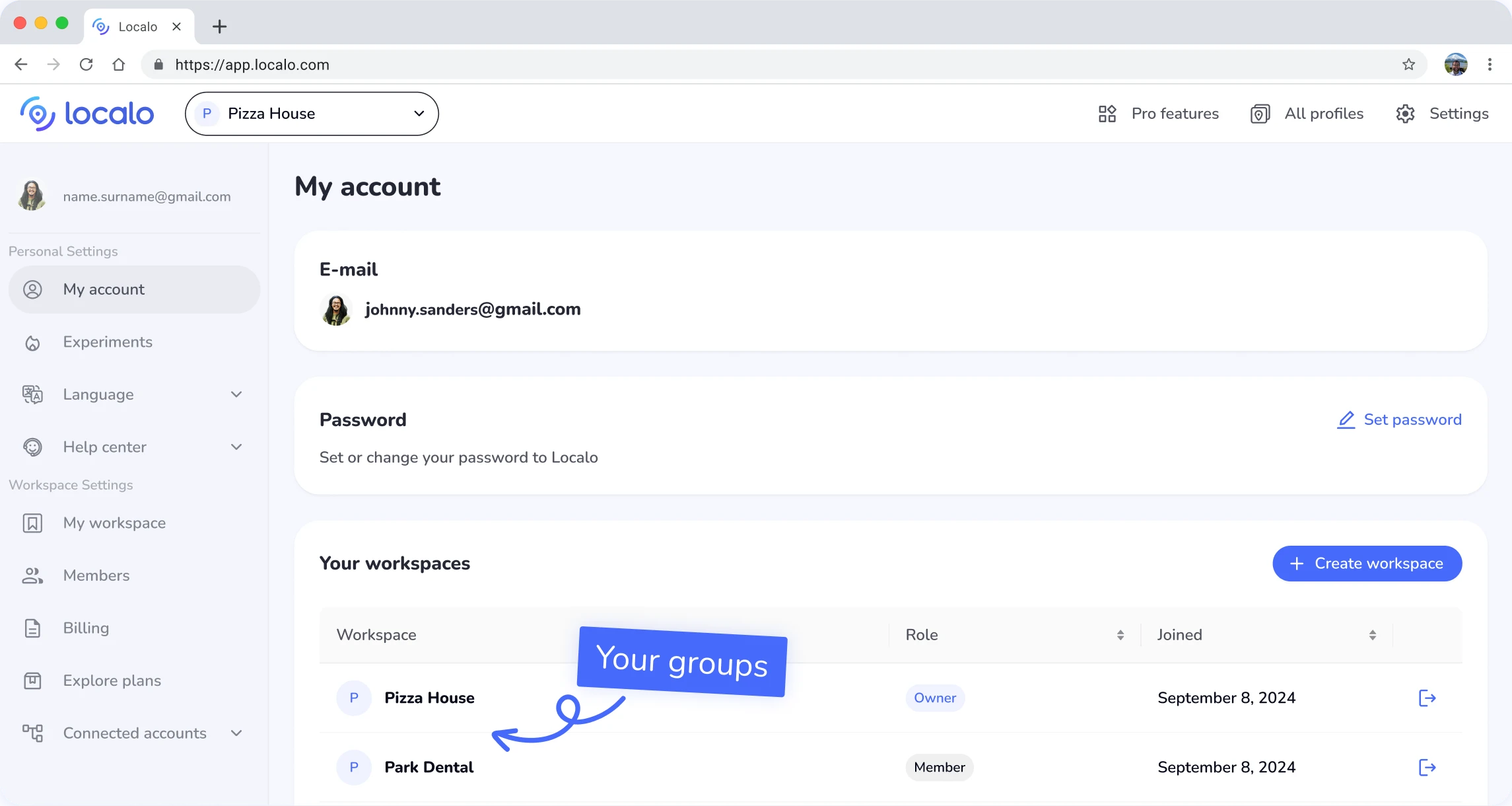Image resolution: width=1512 pixels, height=806 pixels.
Task: Sort workspaces by the Joined column
Action: 1372,635
